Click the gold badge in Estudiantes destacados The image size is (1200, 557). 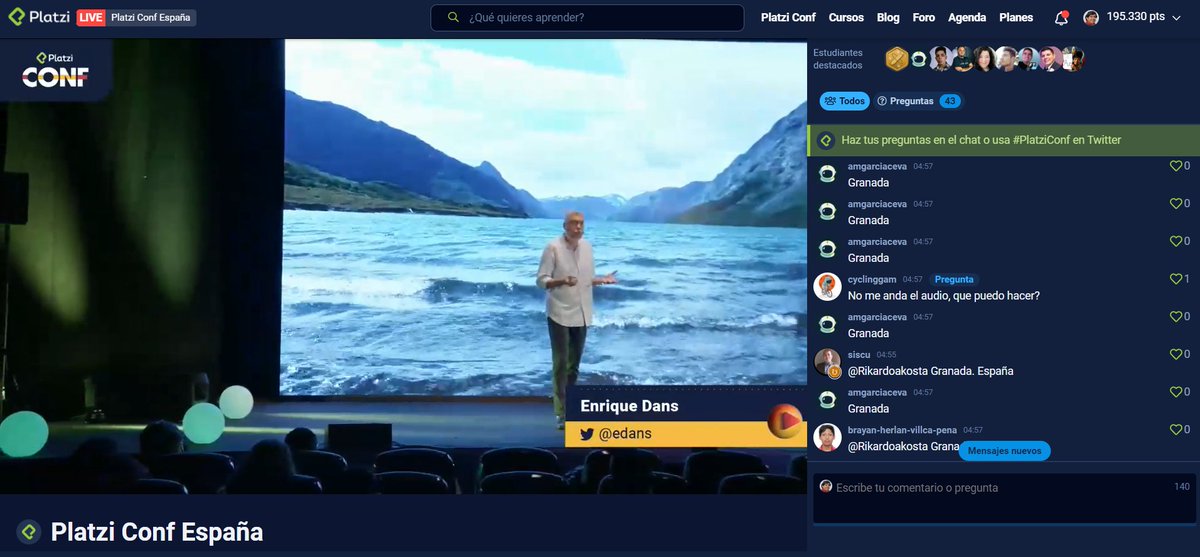tap(896, 59)
